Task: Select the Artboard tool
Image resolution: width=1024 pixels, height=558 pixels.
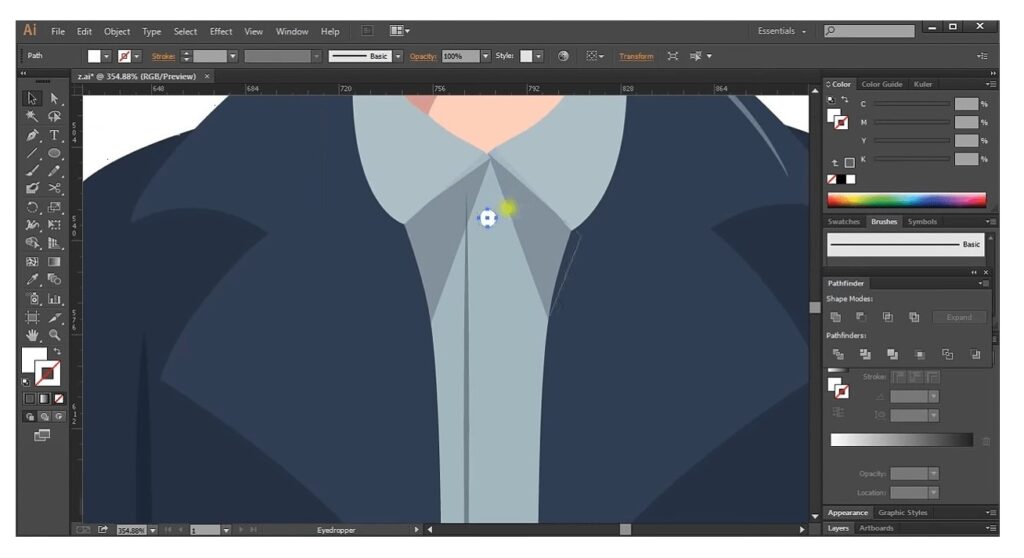Action: click(31, 318)
